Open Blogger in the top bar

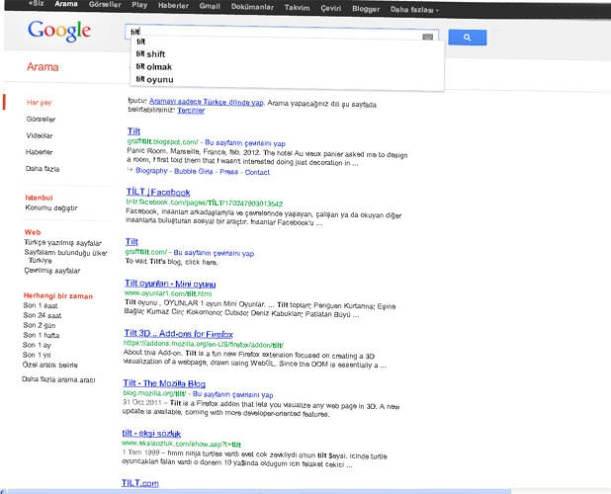coord(366,9)
